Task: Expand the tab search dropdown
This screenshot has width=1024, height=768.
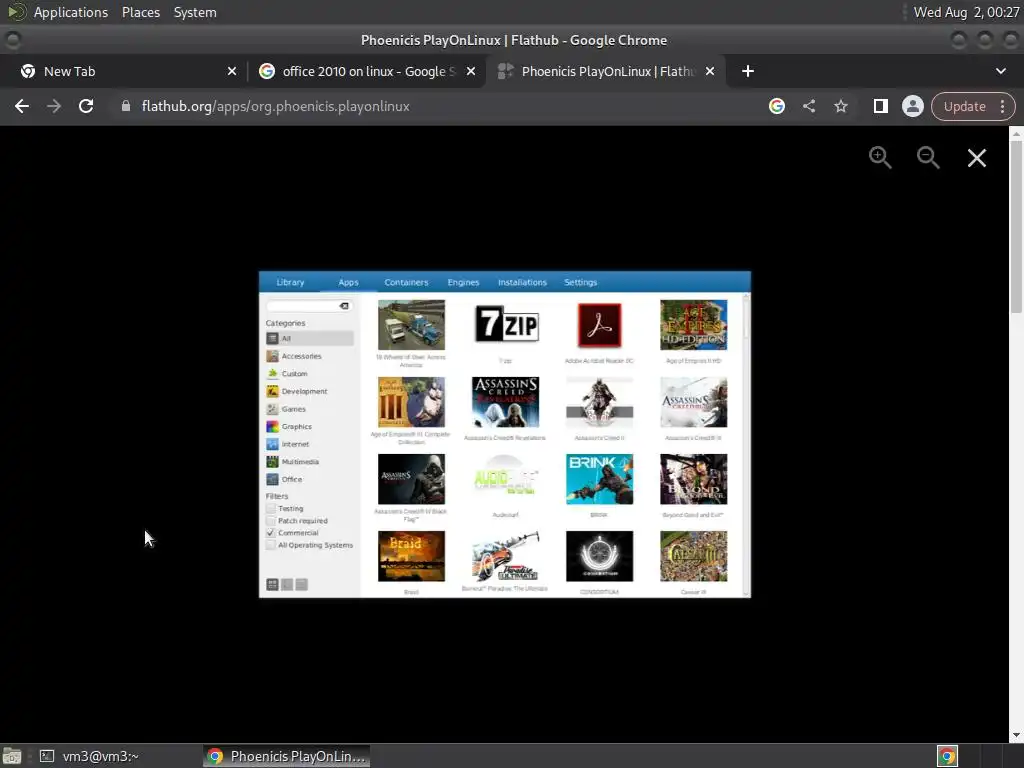Action: [x=1000, y=71]
